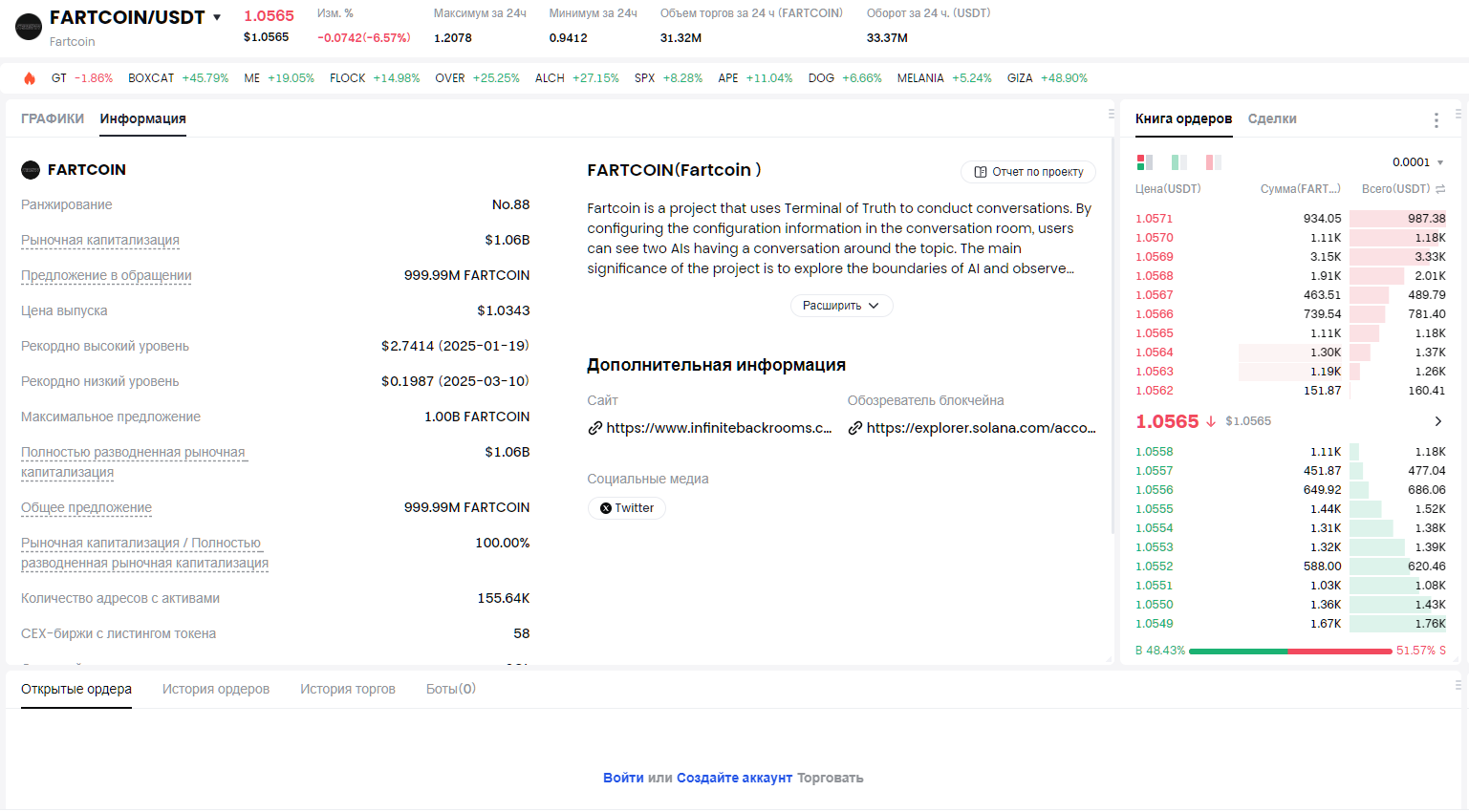Image resolution: width=1469 pixels, height=812 pixels.
Task: Select bid price 1.0558 in order book
Action: click(x=1154, y=452)
